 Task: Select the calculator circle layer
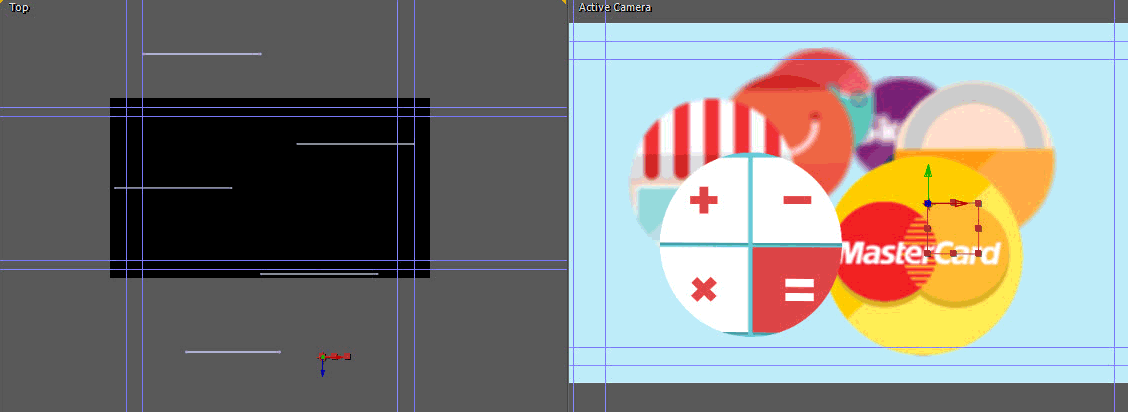(x=750, y=244)
